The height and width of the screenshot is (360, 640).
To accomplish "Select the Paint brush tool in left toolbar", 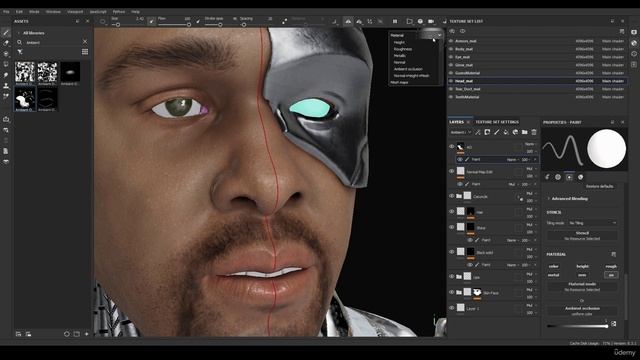I will click(6, 32).
